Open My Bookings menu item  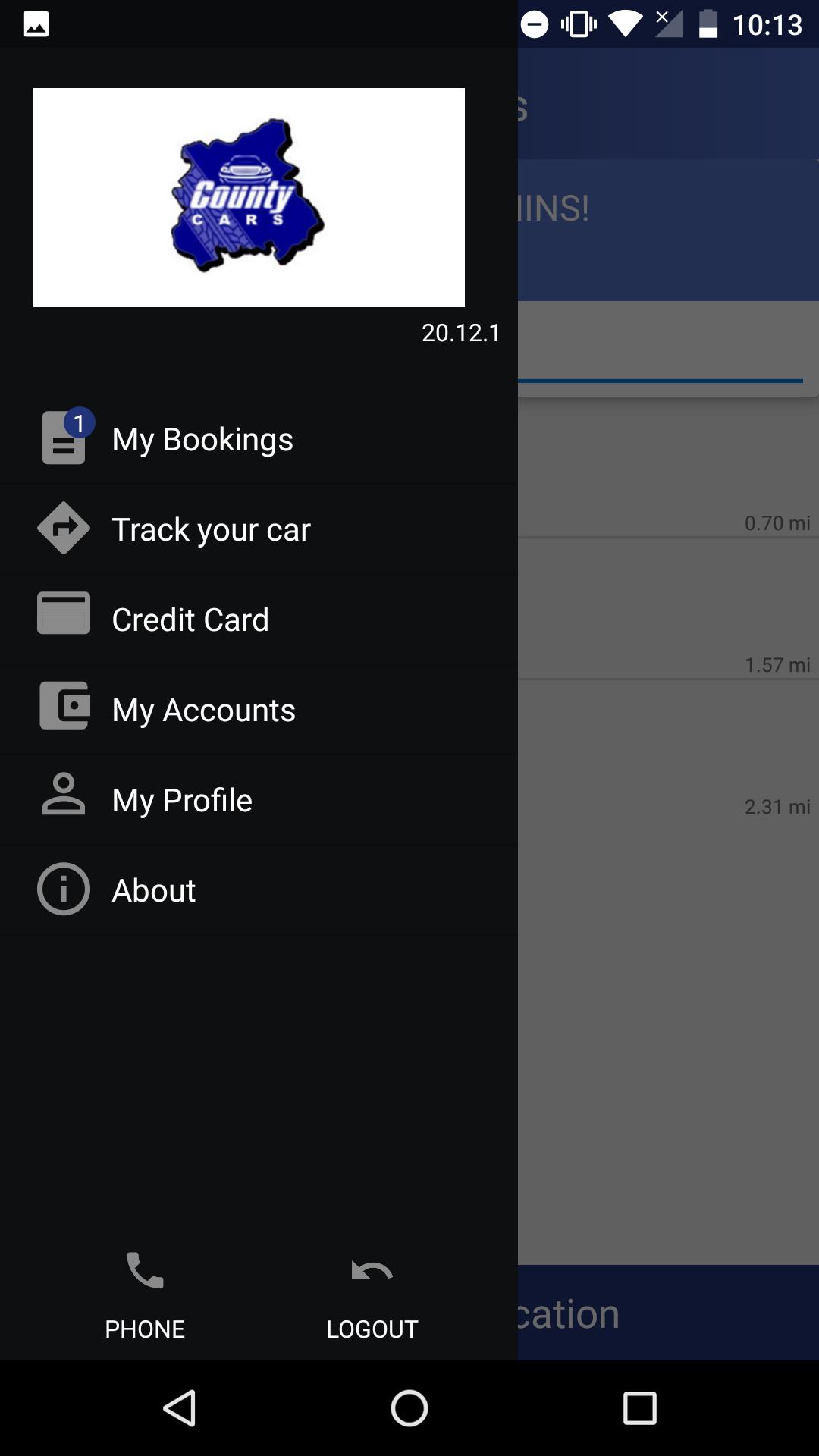(202, 440)
